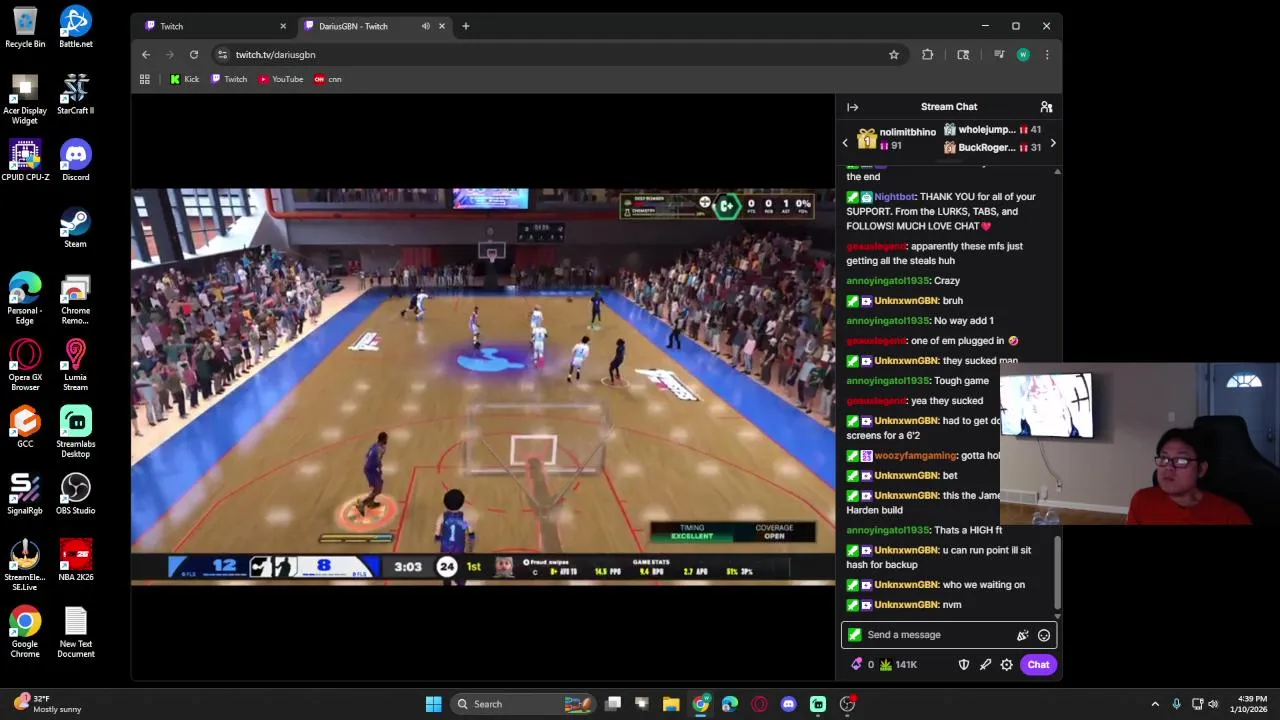Go to next gift leaderboard page
The image size is (1280, 720).
[x=1052, y=143]
